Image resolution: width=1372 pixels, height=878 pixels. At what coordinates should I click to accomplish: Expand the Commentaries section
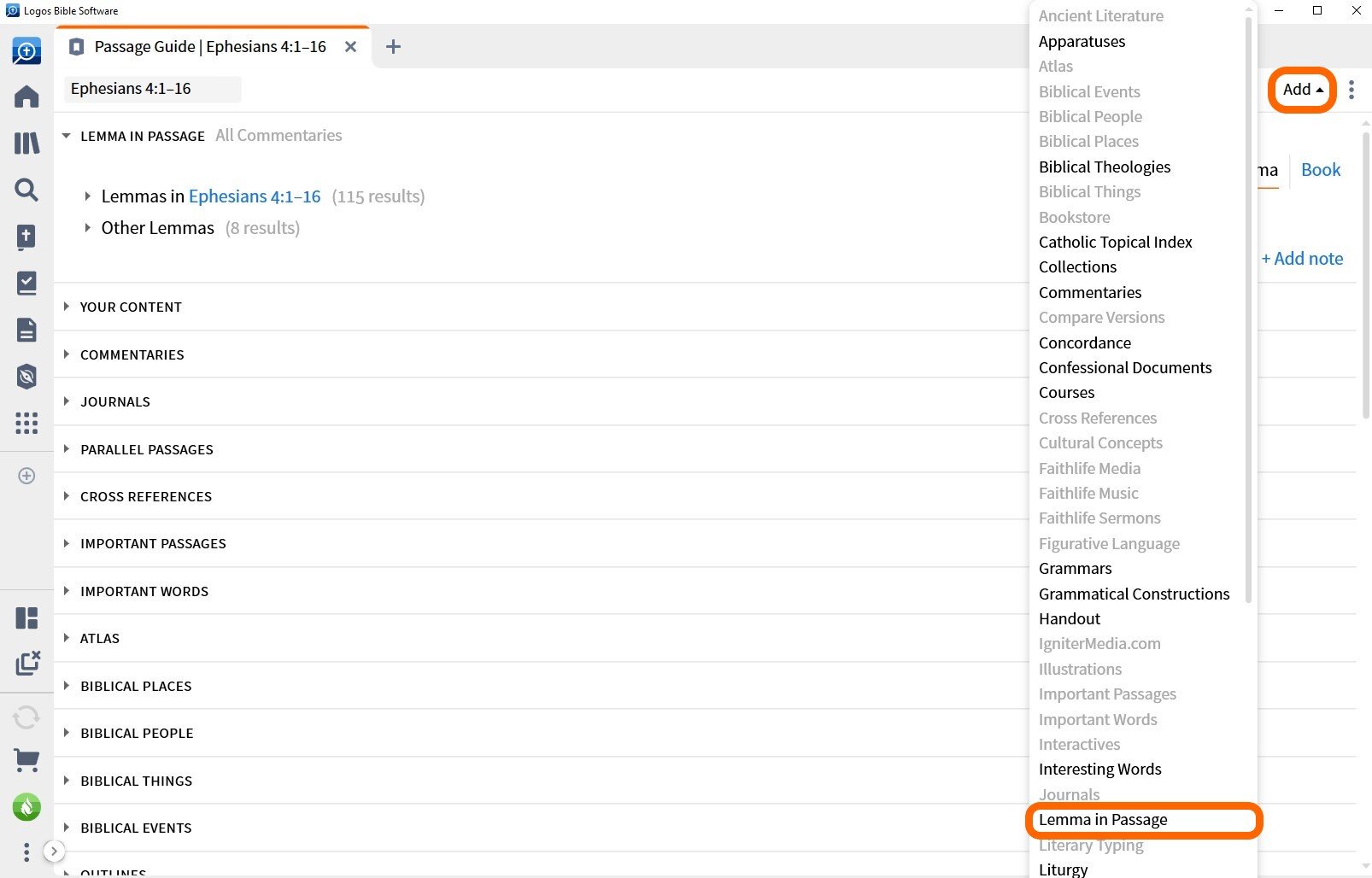[x=67, y=354]
